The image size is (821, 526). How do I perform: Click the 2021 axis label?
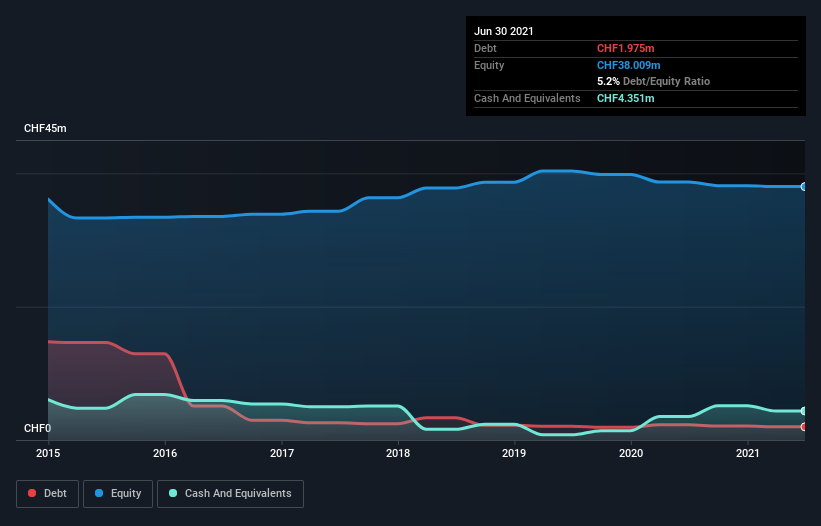[x=748, y=453]
